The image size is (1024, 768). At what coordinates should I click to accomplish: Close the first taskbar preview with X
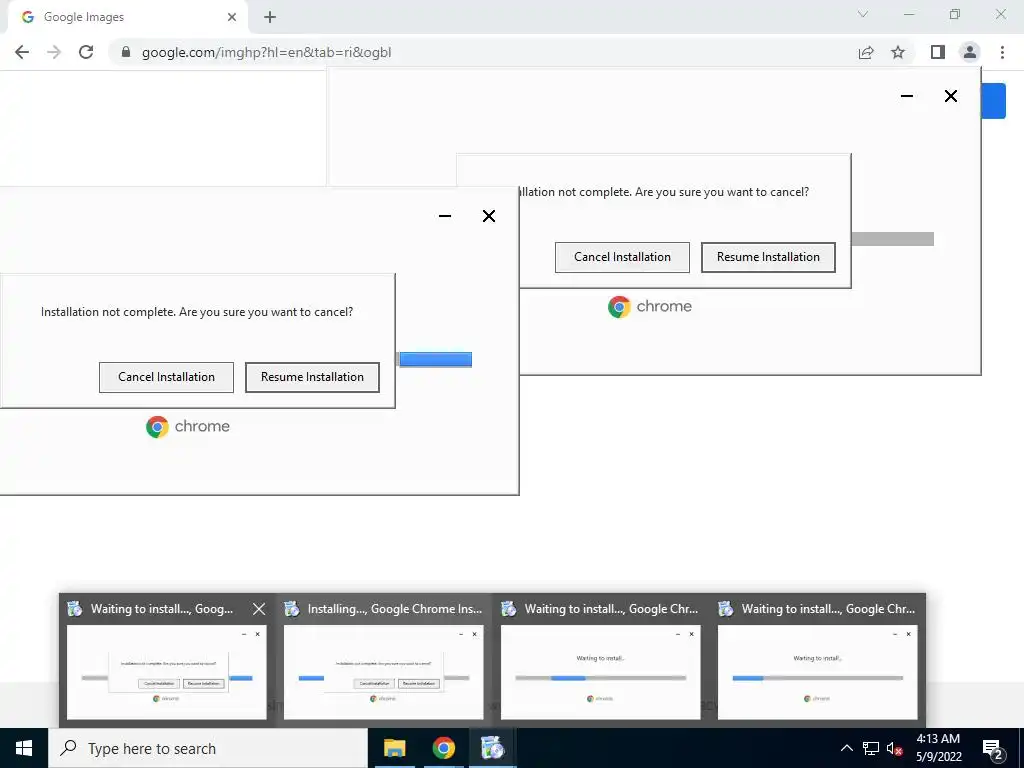click(259, 609)
